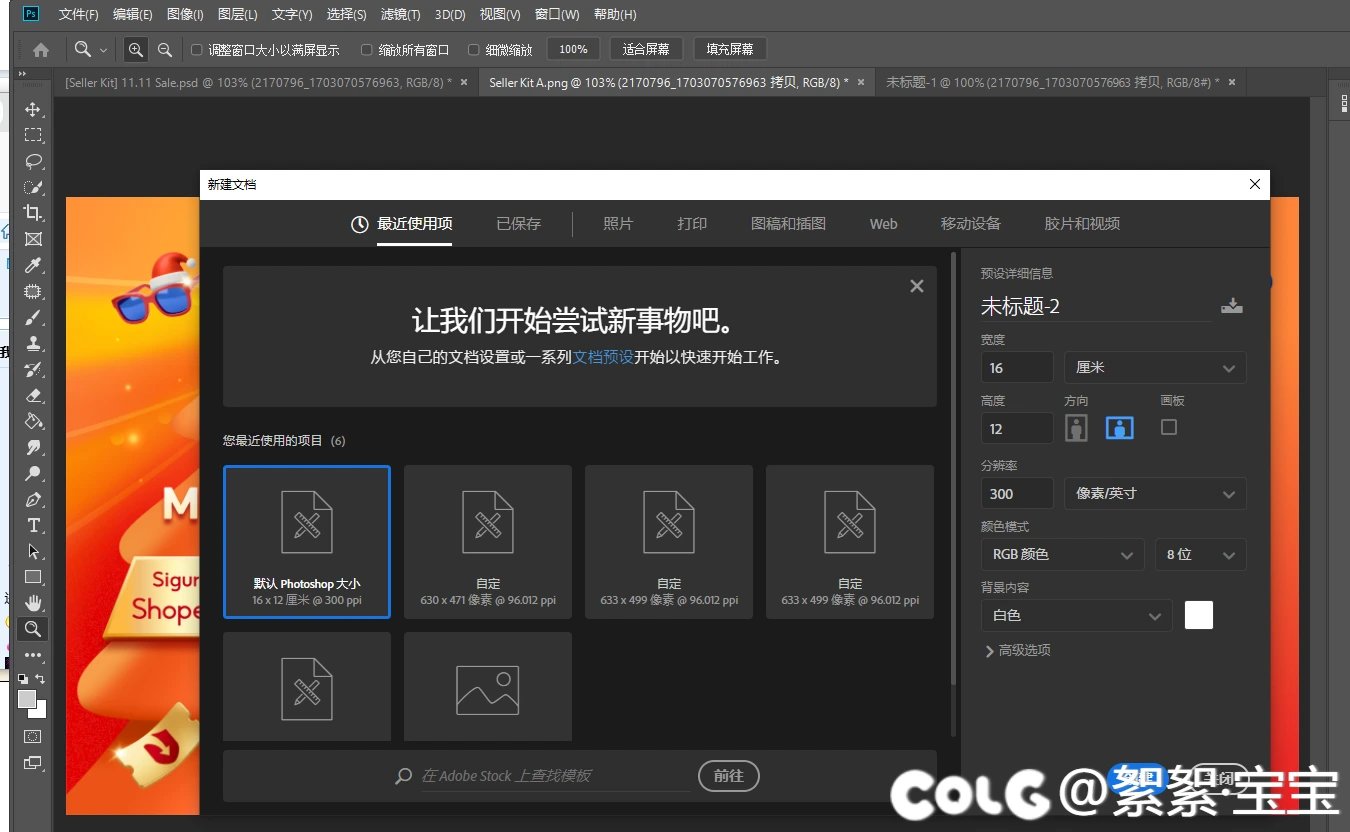Enable the 画板 artboard checkbox

(1168, 427)
